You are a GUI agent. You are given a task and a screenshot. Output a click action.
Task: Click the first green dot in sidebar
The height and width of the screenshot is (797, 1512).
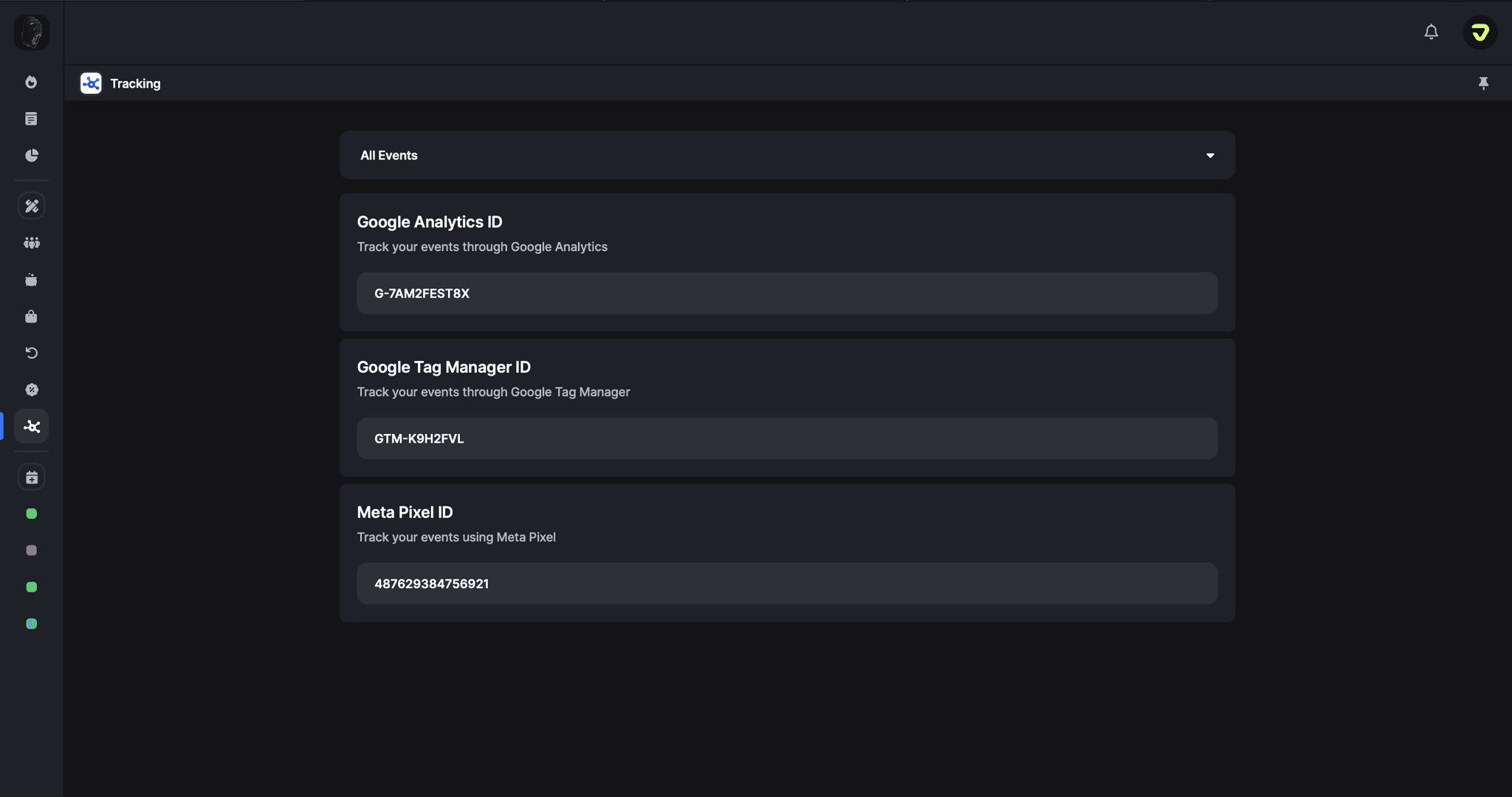[x=30, y=513]
